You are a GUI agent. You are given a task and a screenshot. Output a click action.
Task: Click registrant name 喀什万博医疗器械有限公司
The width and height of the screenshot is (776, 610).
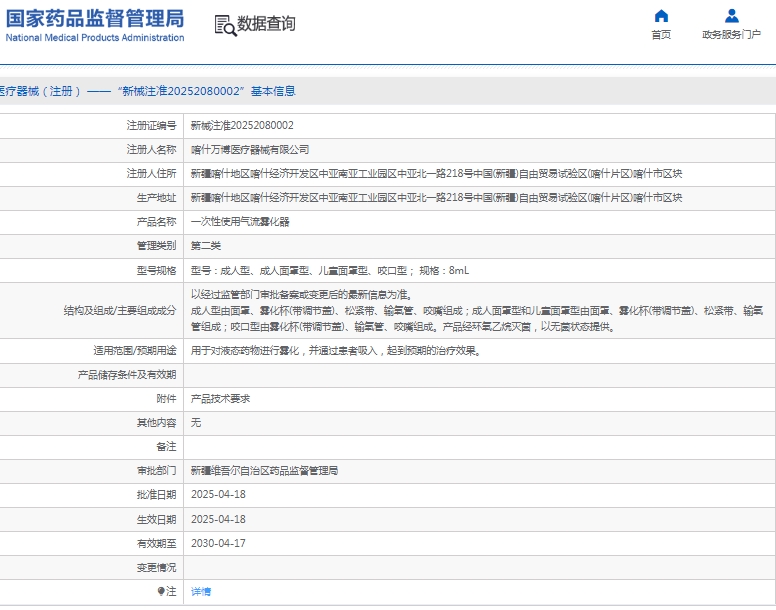250,150
